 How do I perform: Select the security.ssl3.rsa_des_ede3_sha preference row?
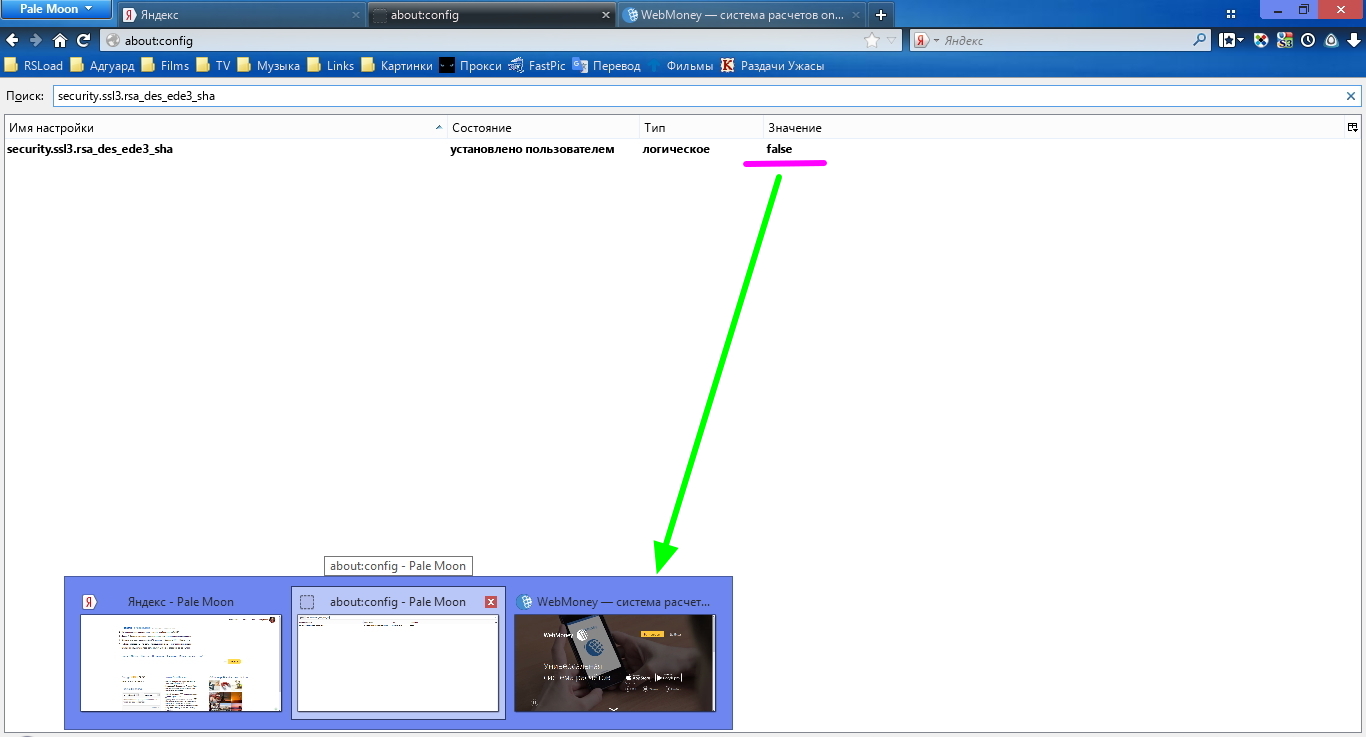(682, 149)
